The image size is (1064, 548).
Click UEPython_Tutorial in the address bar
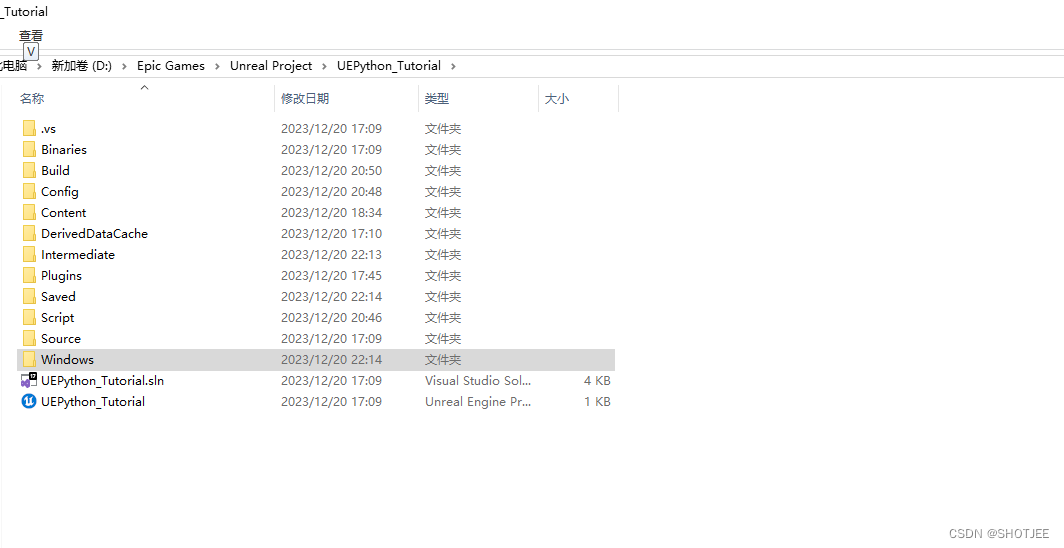click(389, 66)
